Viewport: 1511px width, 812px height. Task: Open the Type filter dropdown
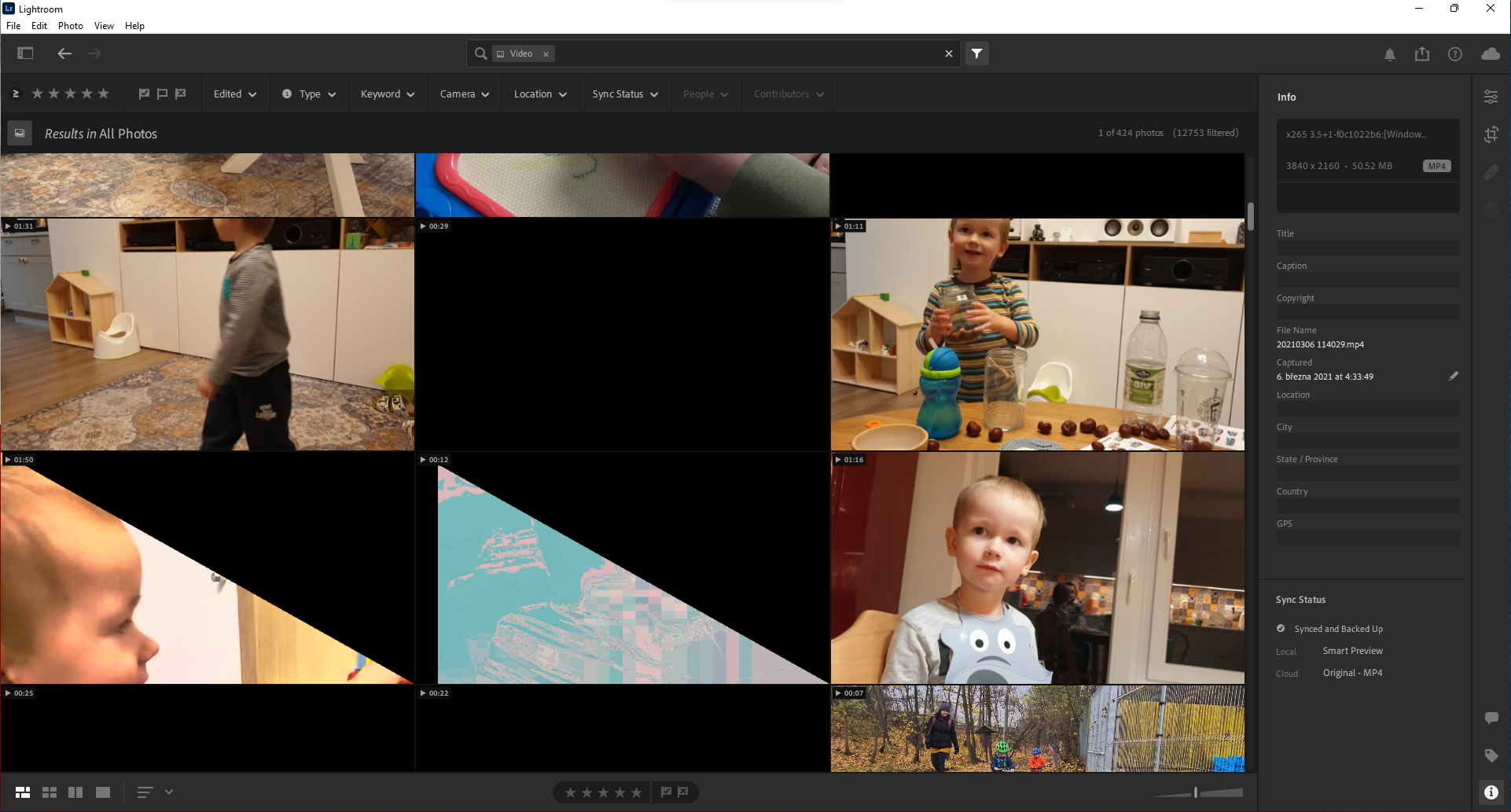(x=308, y=94)
